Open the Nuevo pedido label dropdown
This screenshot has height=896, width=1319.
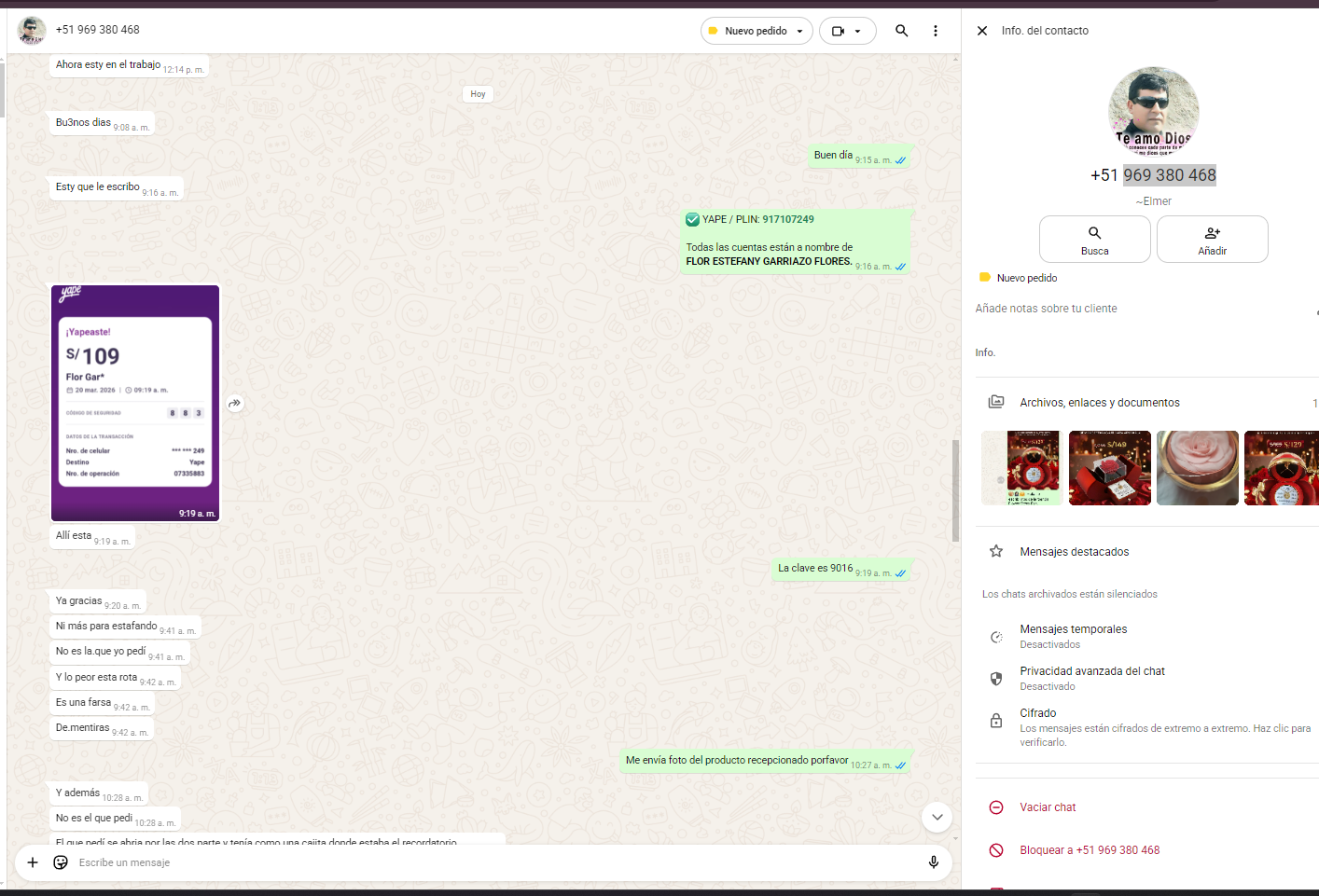(757, 31)
